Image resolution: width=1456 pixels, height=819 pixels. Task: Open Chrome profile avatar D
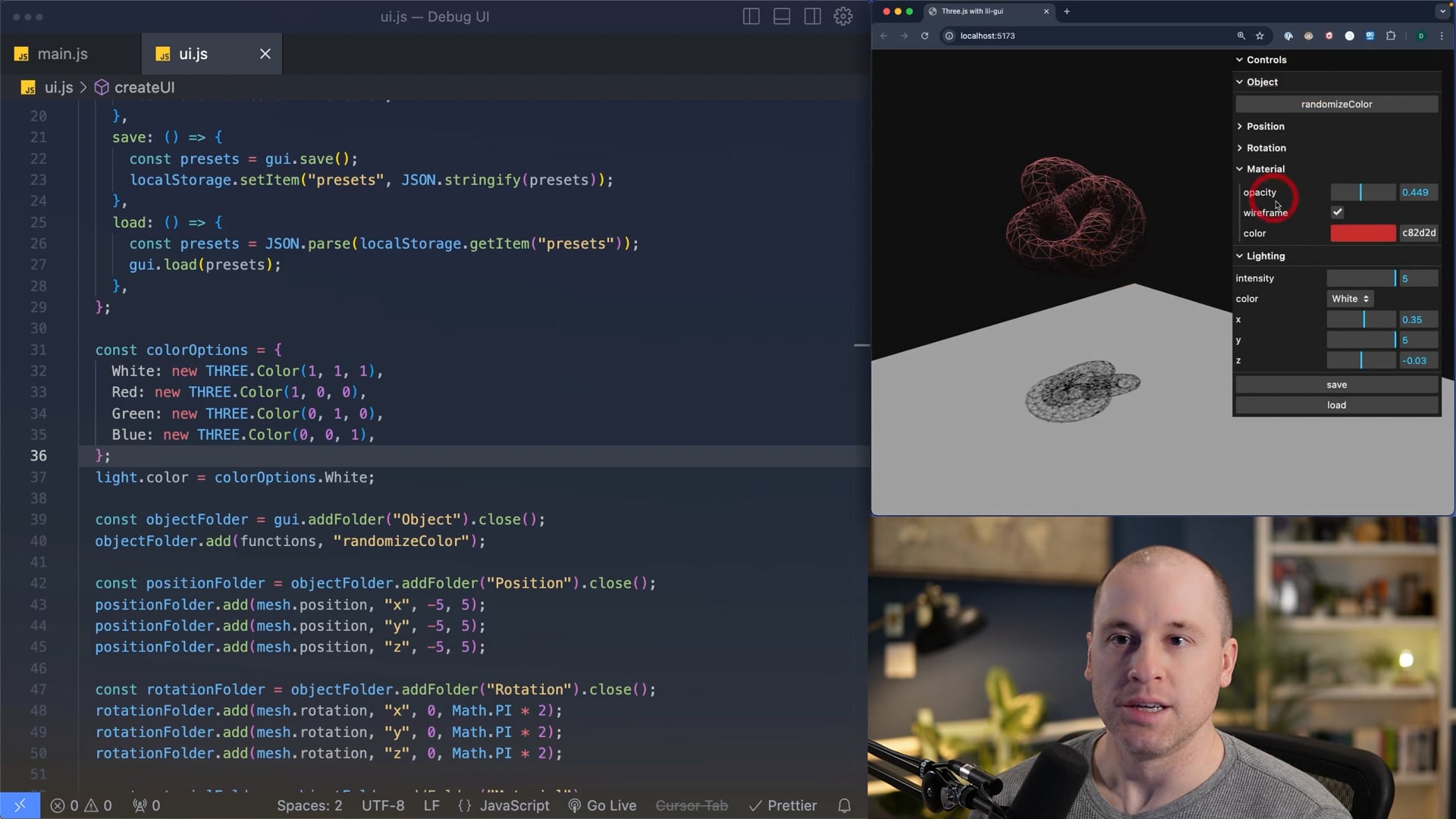pyautogui.click(x=1421, y=36)
